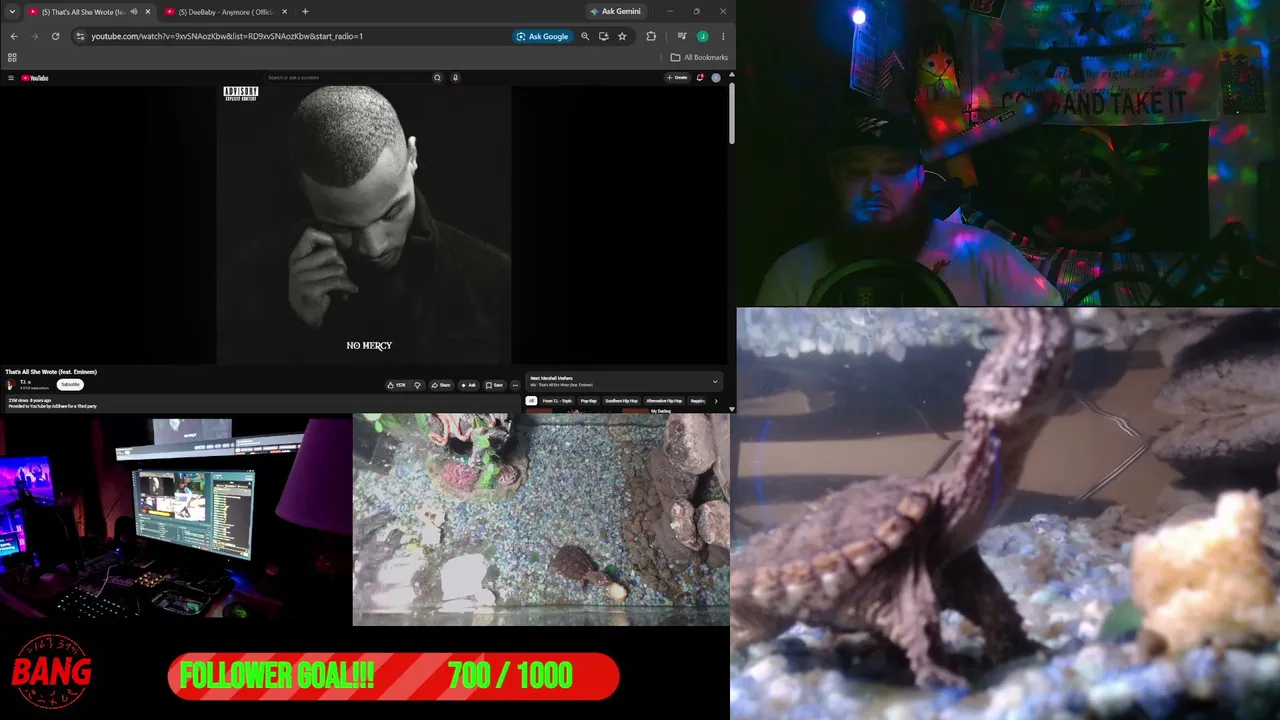Open the apps grid in bookmarks bar

tap(12, 57)
